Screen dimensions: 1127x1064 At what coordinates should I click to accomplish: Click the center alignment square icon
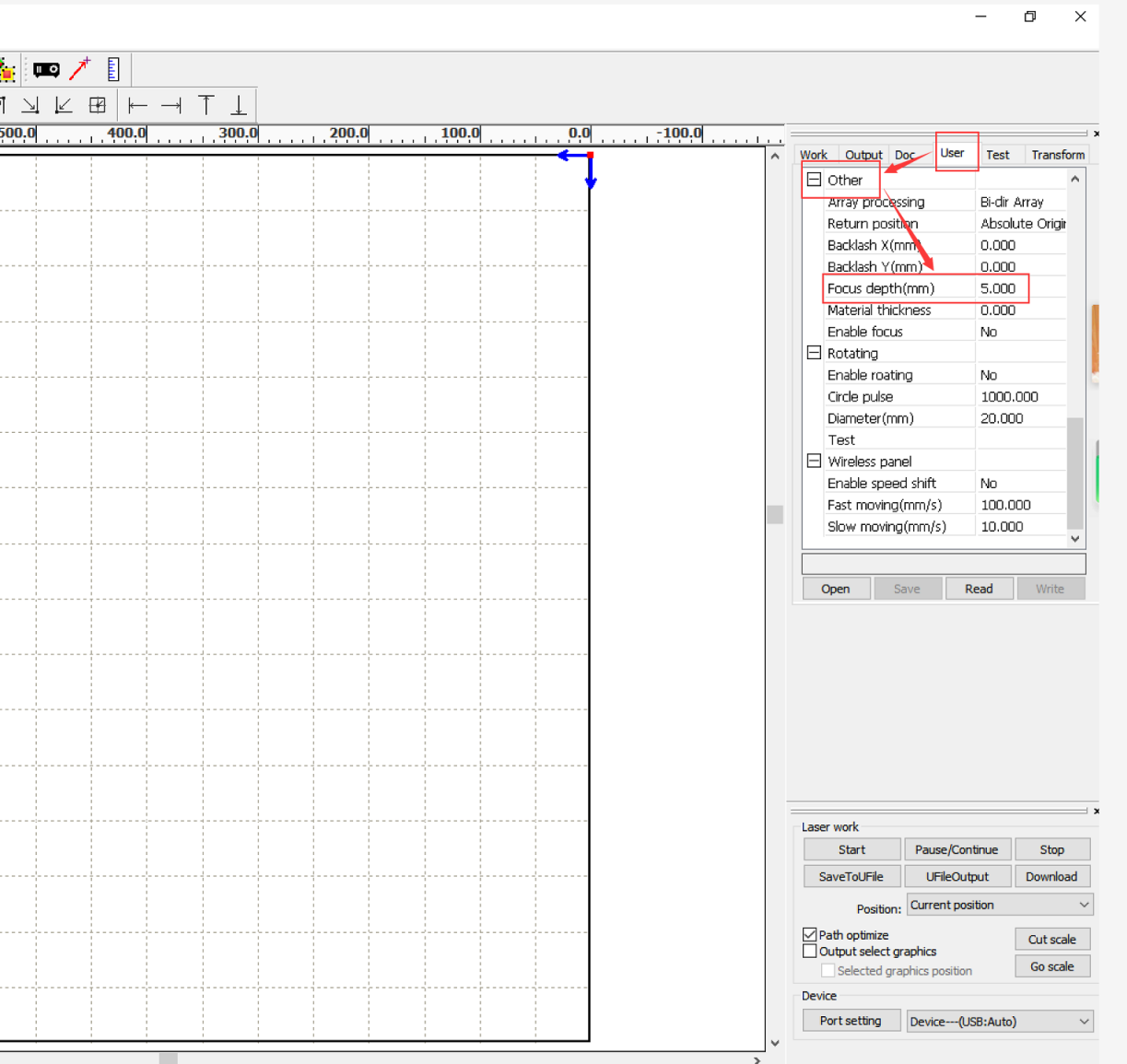(97, 106)
